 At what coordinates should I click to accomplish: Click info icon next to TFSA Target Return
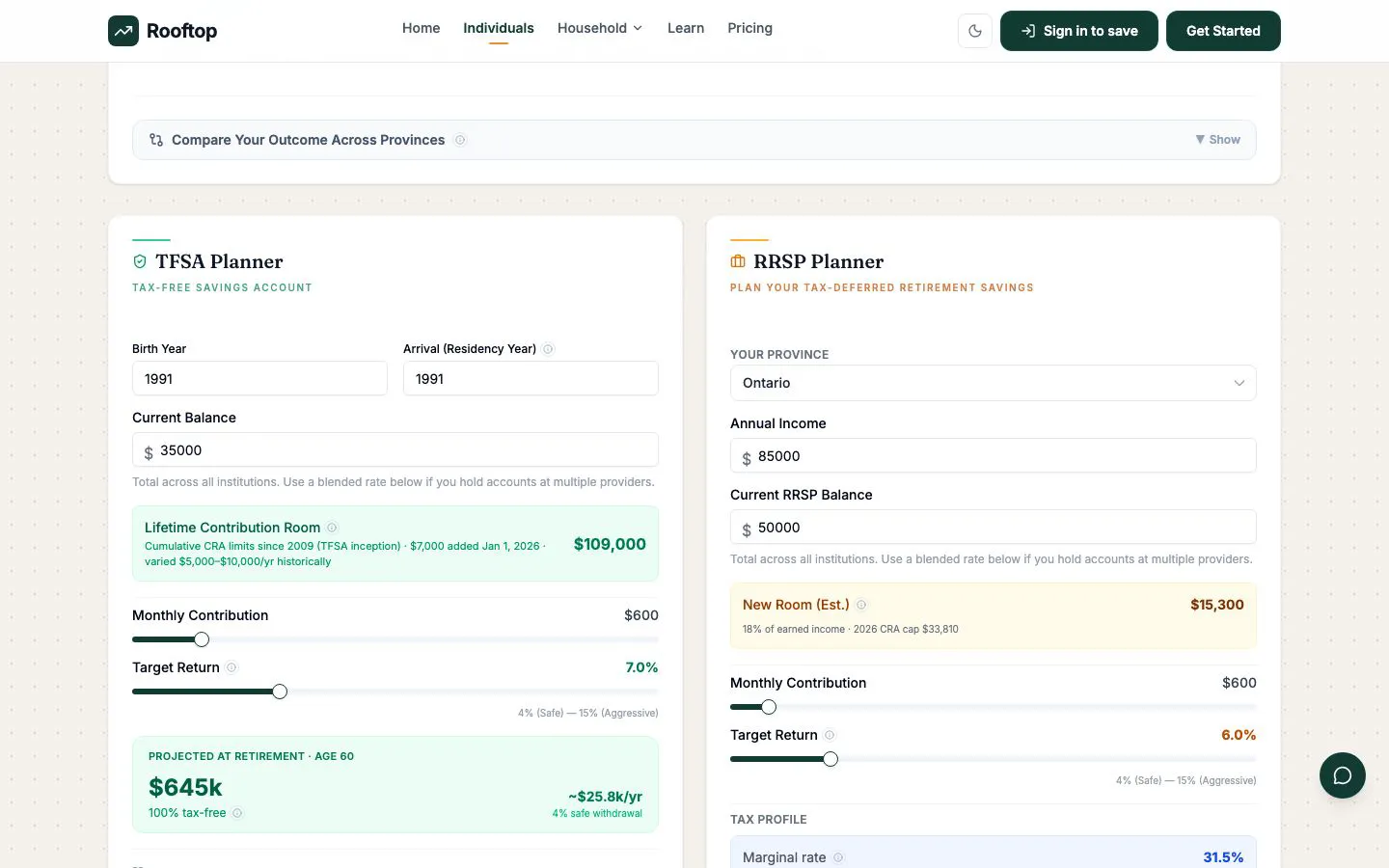click(x=231, y=667)
